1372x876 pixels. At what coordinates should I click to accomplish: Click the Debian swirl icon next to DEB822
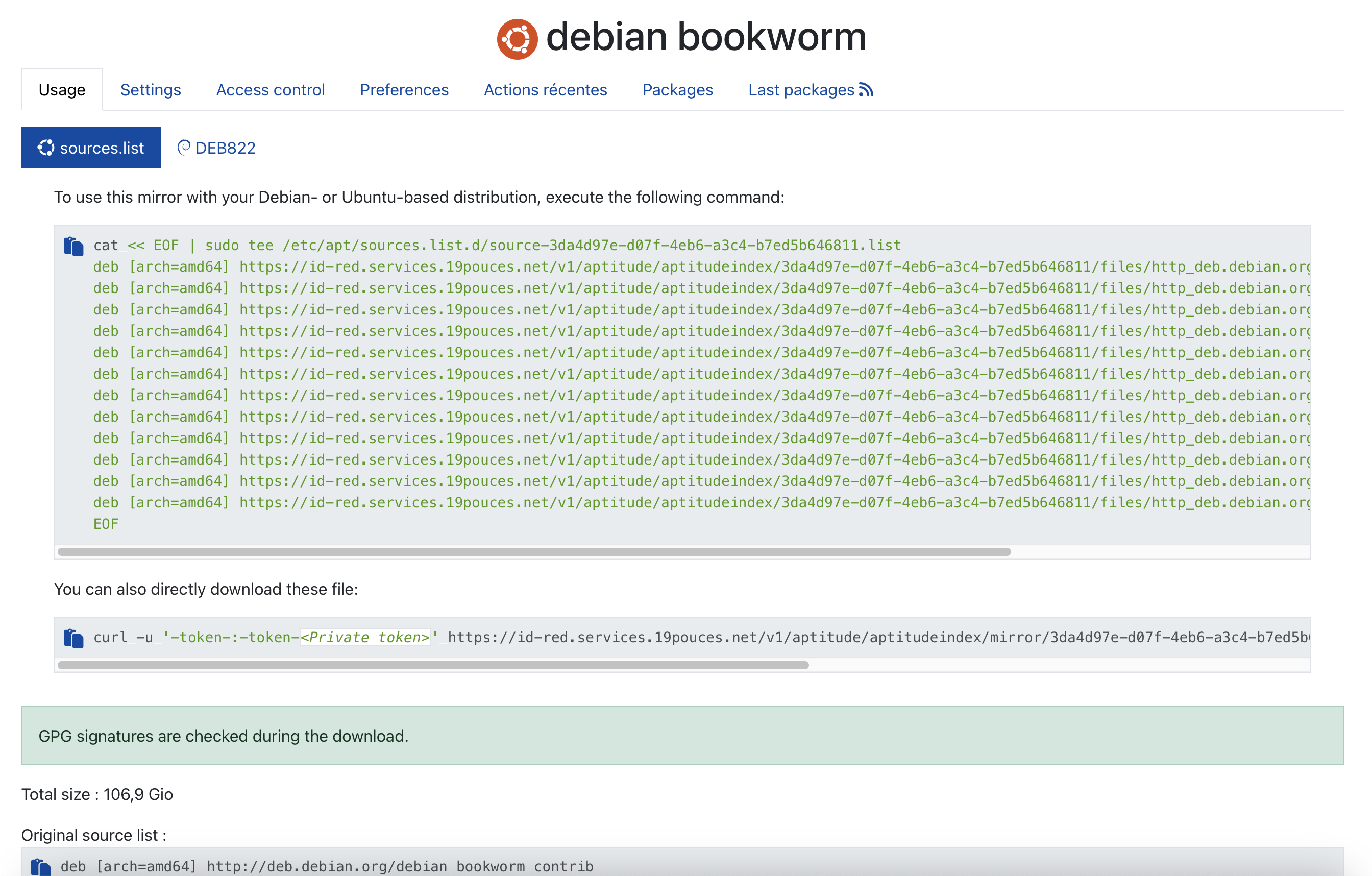[183, 148]
